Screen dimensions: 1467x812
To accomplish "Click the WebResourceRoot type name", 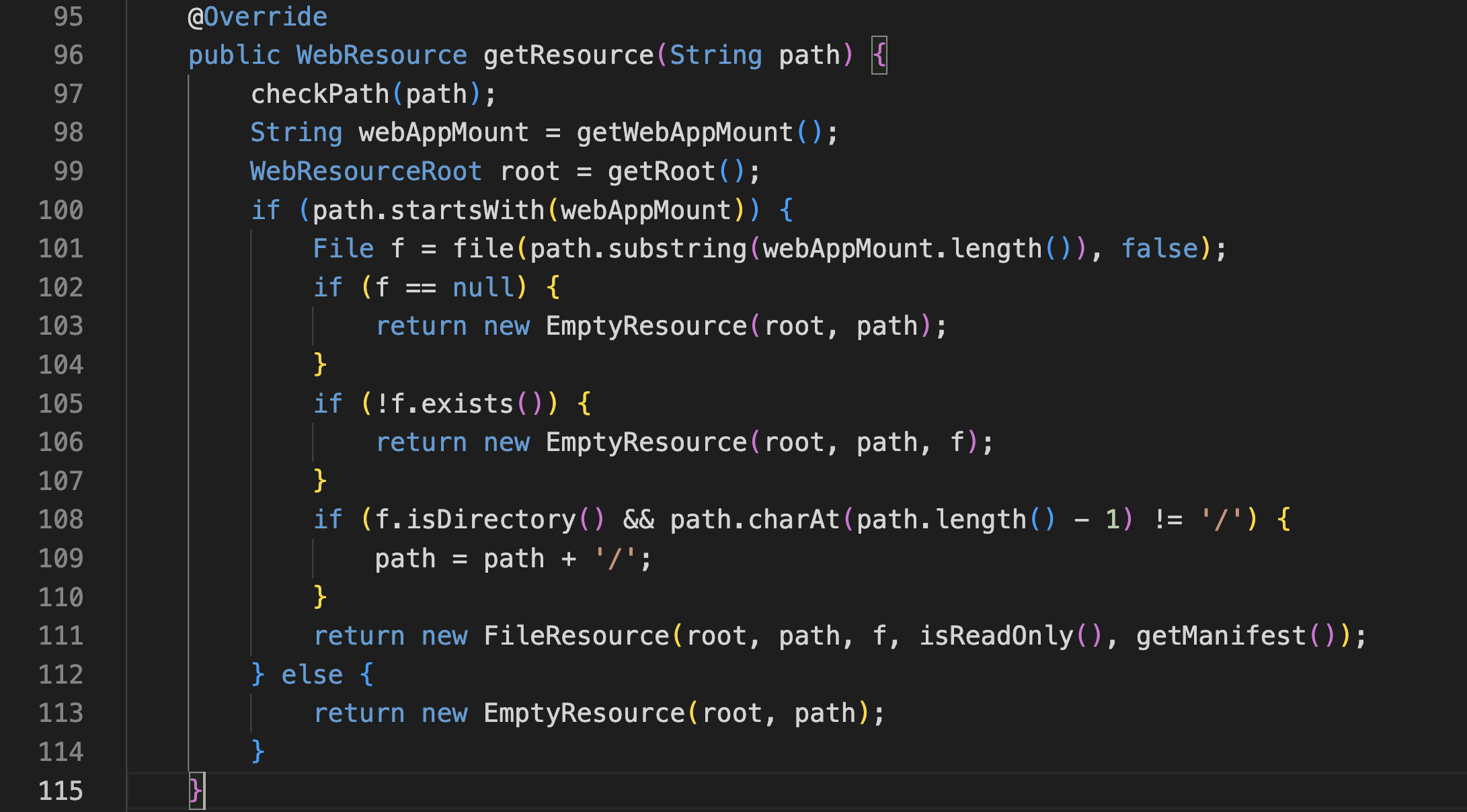I will coord(366,171).
